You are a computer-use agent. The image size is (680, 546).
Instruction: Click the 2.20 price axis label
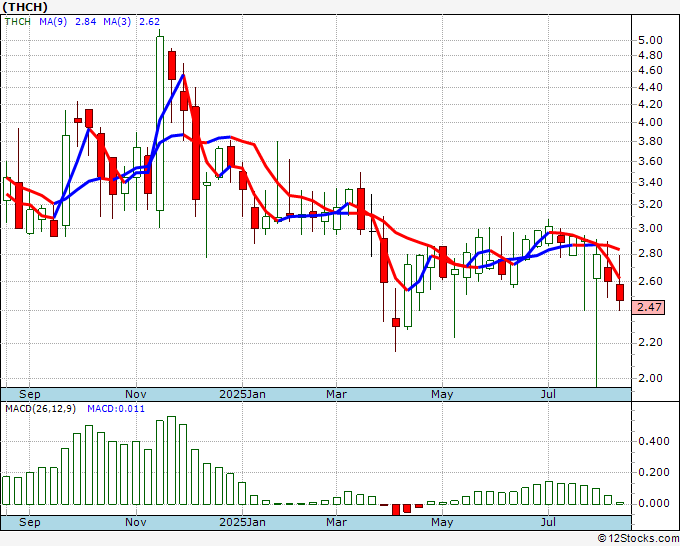coord(651,343)
